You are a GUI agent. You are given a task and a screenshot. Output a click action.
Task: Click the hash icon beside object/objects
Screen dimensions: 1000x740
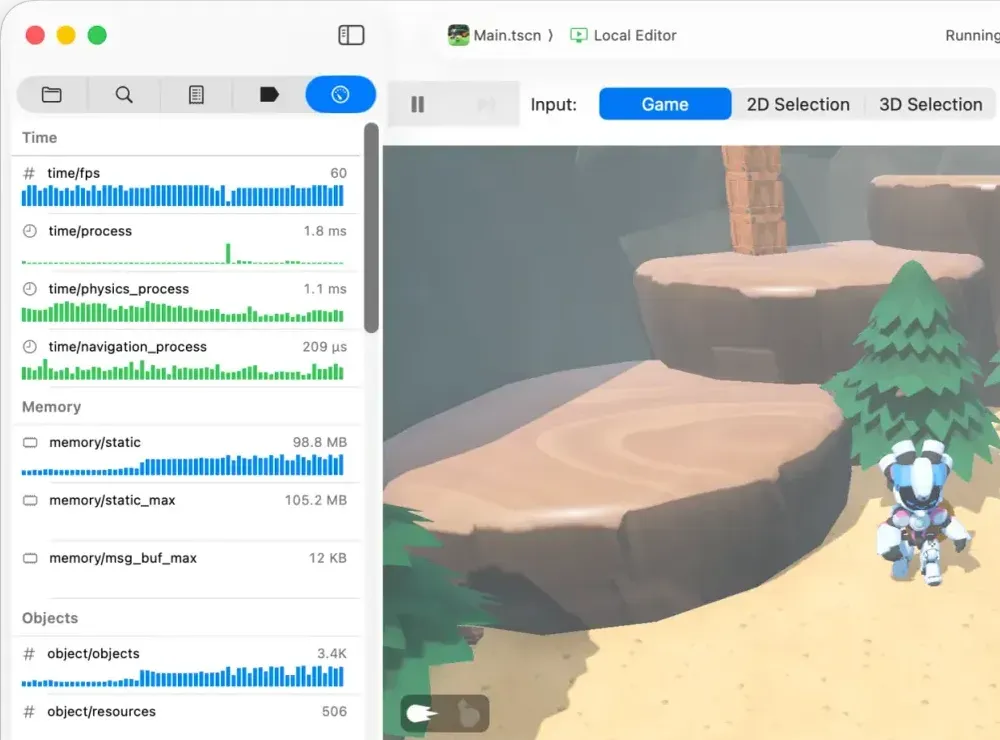pyautogui.click(x=29, y=653)
